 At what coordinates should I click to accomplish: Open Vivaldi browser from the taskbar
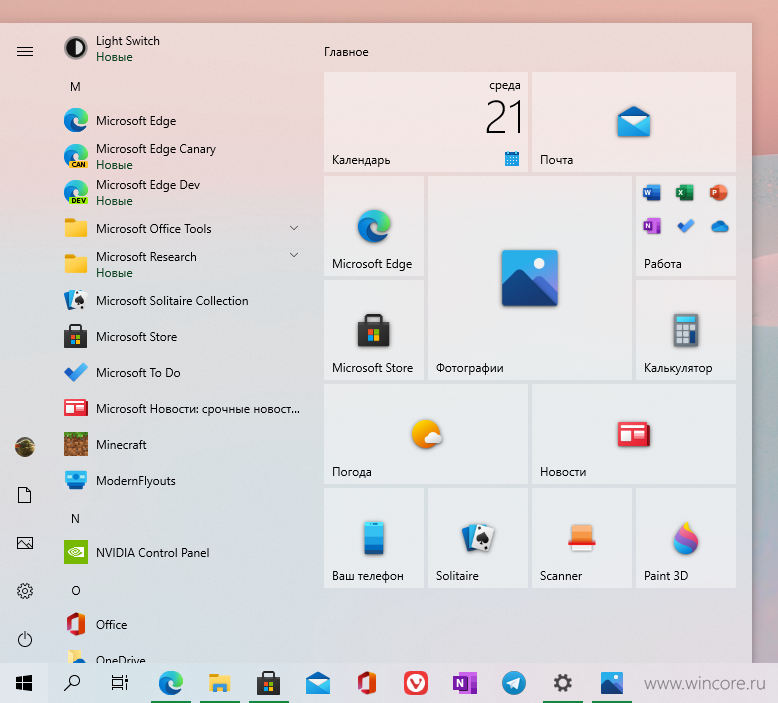coord(416,683)
